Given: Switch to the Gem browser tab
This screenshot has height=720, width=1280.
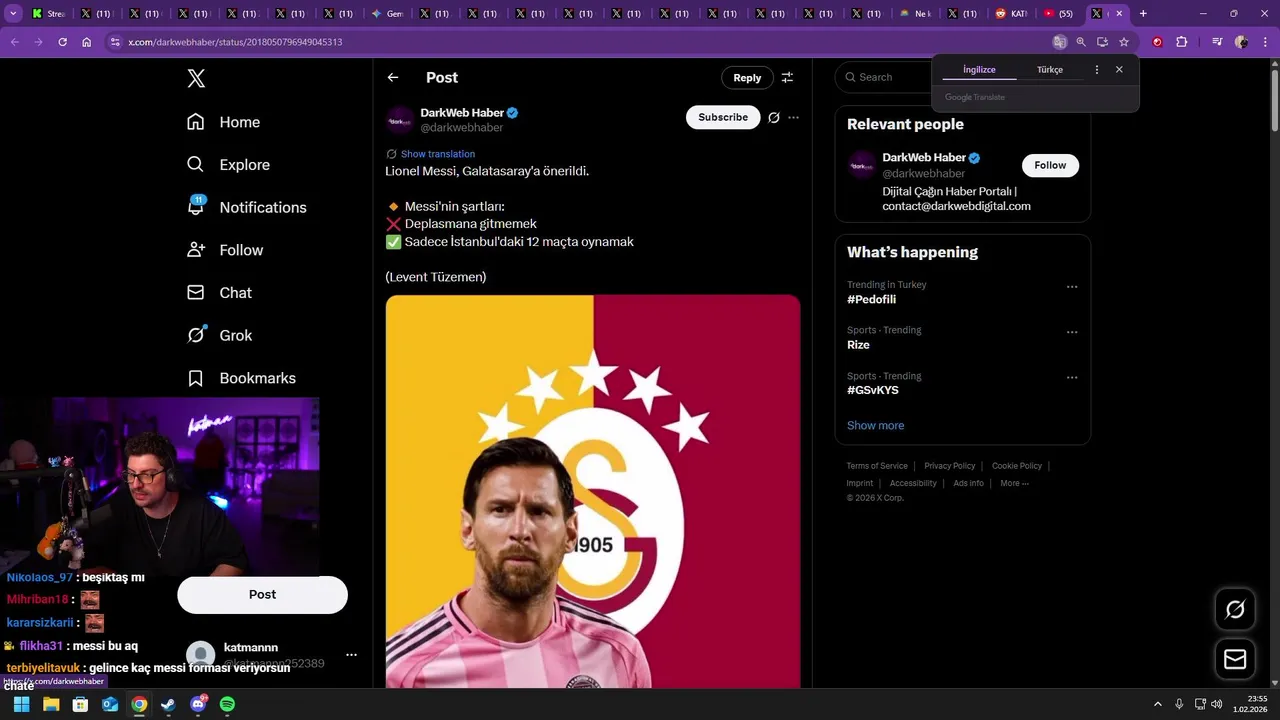Looking at the screenshot, I should tap(388, 14).
